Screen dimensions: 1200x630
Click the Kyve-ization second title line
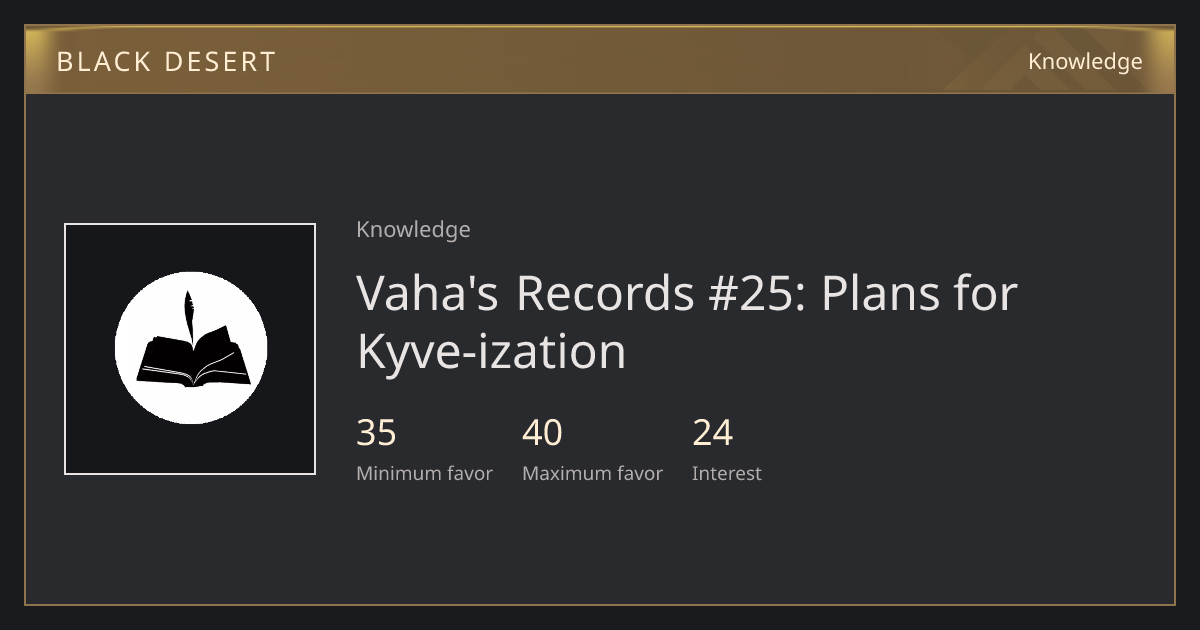(x=491, y=351)
